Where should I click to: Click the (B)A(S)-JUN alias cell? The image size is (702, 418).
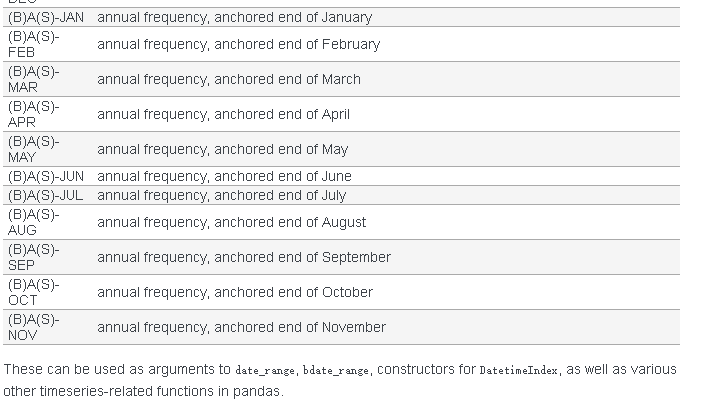pyautogui.click(x=46, y=176)
